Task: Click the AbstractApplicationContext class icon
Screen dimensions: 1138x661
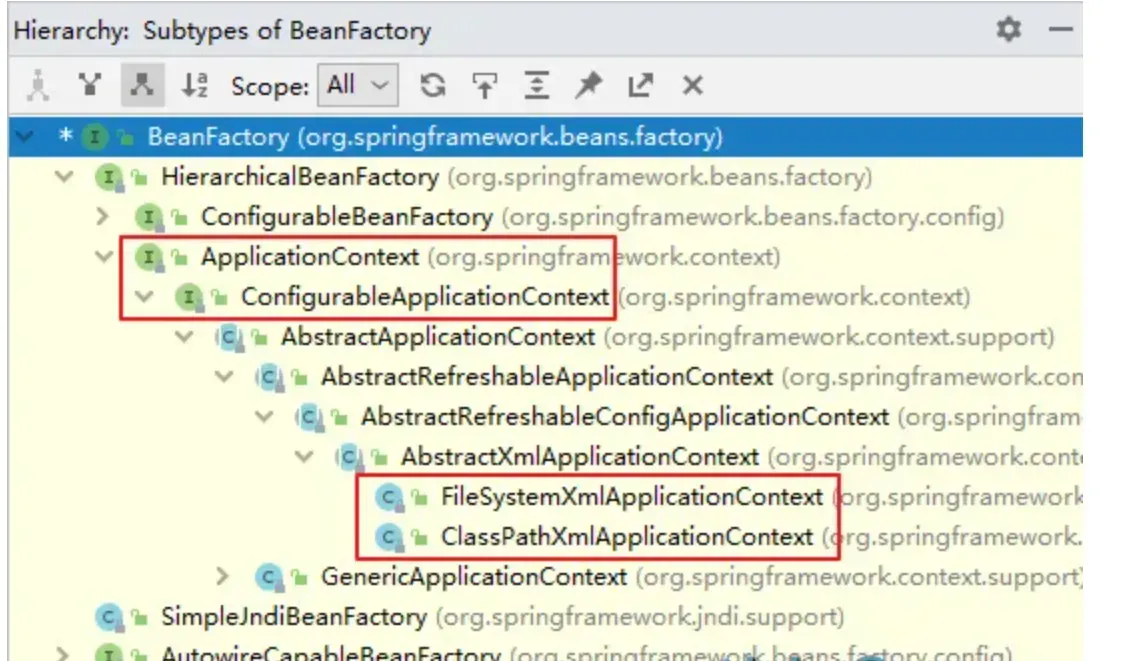Action: point(227,337)
